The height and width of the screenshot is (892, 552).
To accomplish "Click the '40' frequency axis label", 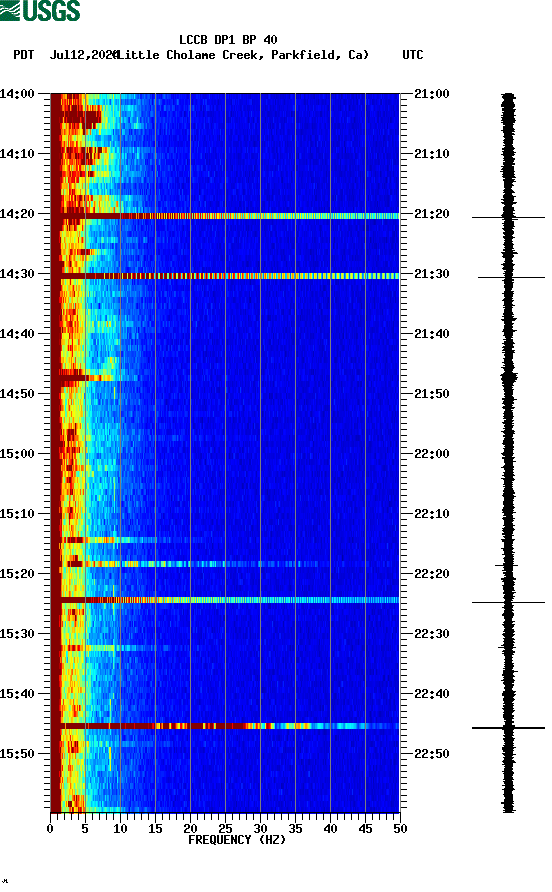I will (331, 829).
